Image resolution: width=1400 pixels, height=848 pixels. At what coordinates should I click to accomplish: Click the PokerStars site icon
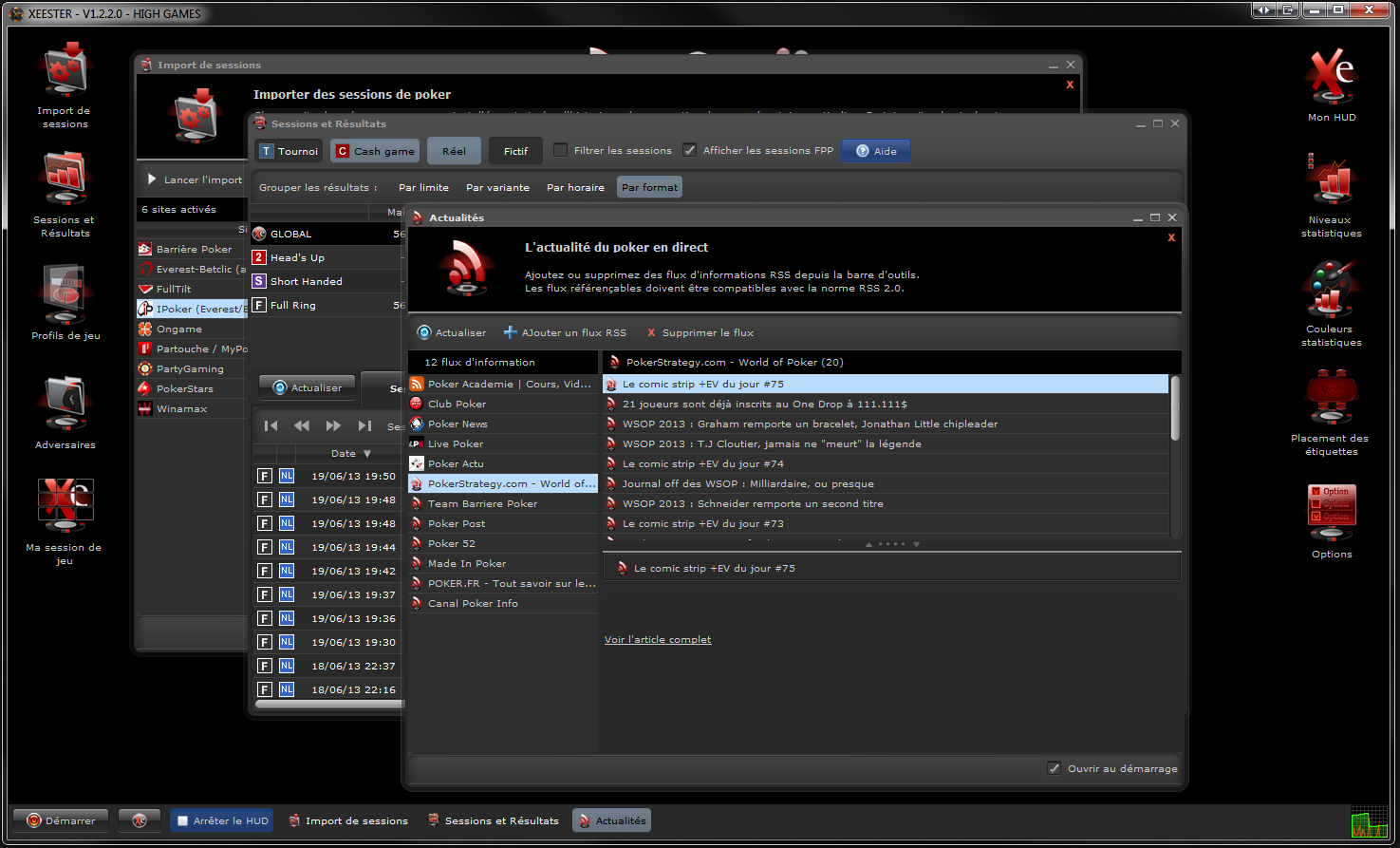pyautogui.click(x=144, y=388)
